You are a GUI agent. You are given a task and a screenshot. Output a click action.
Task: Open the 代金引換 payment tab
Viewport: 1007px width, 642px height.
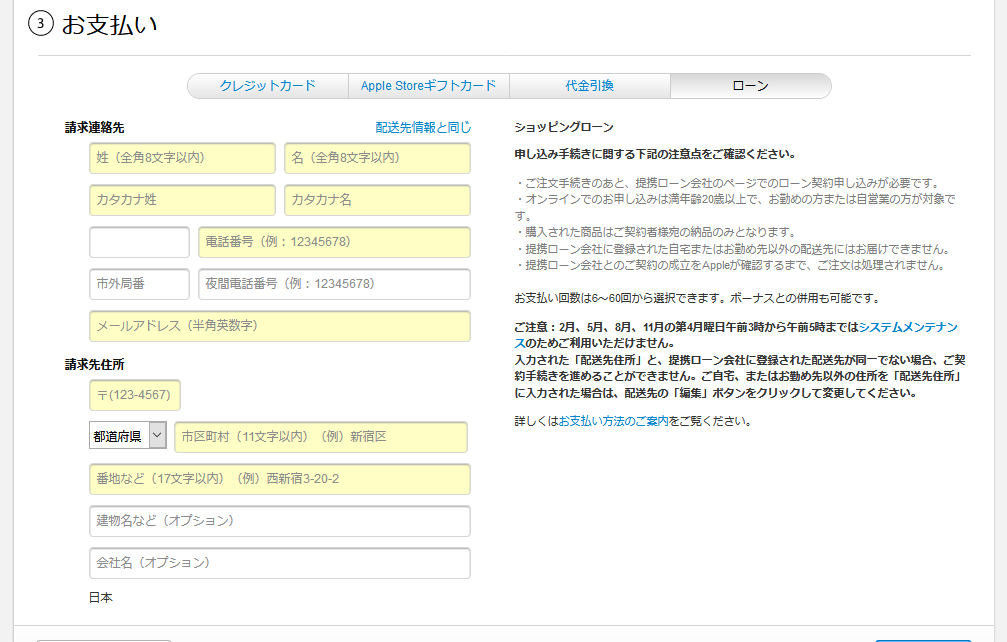click(590, 86)
